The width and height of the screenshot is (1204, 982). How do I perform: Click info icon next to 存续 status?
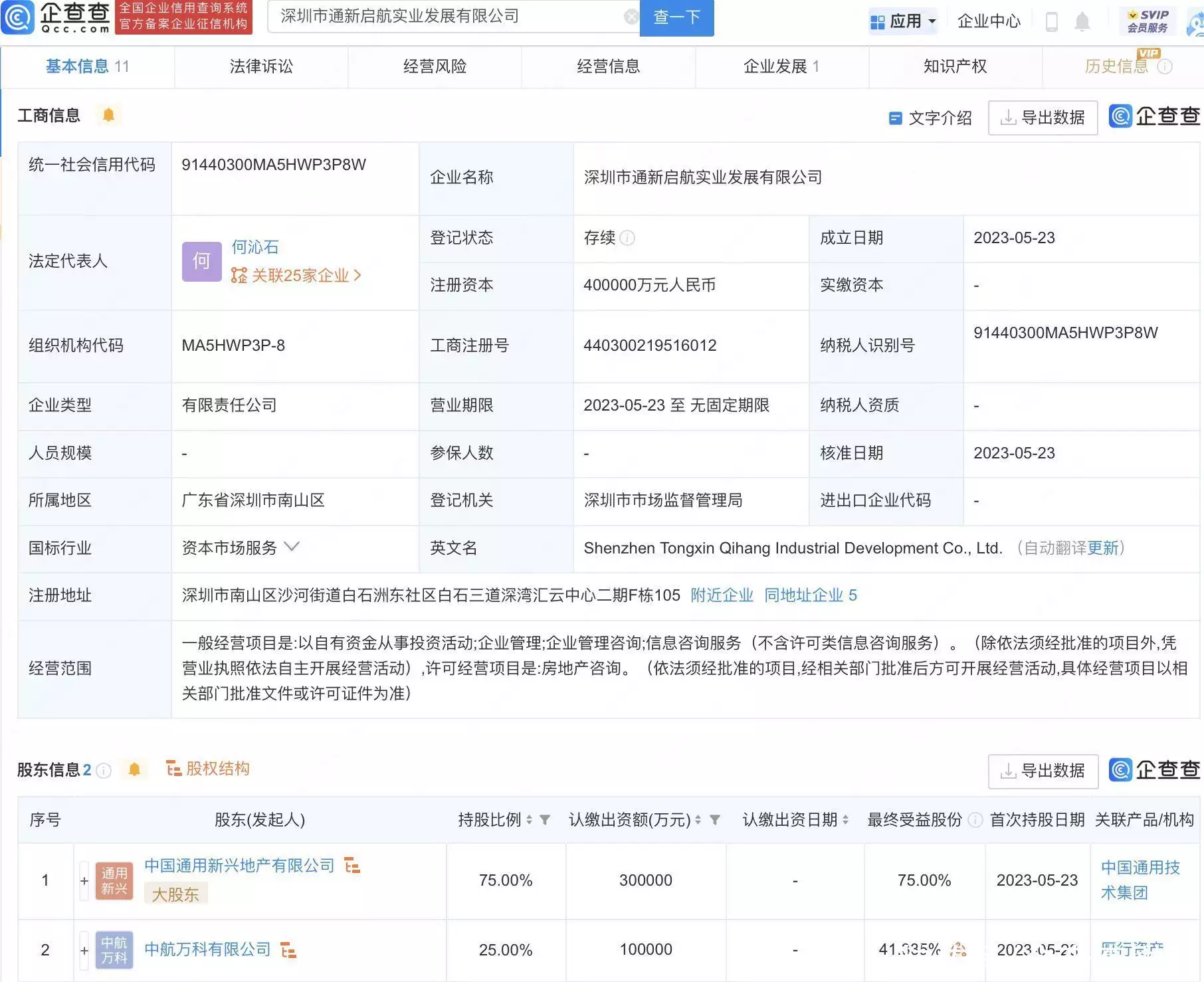point(627,238)
